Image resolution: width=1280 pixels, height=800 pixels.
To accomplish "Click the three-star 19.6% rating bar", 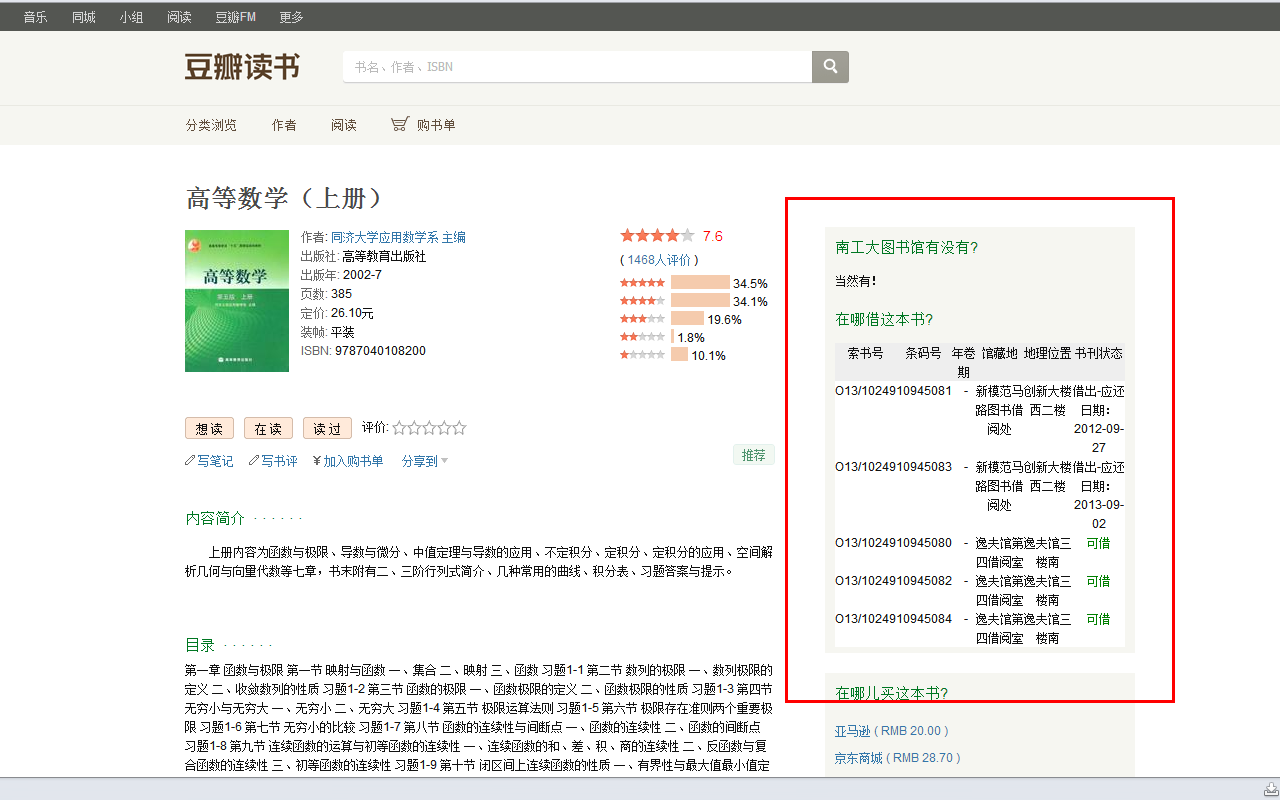I will (x=688, y=319).
